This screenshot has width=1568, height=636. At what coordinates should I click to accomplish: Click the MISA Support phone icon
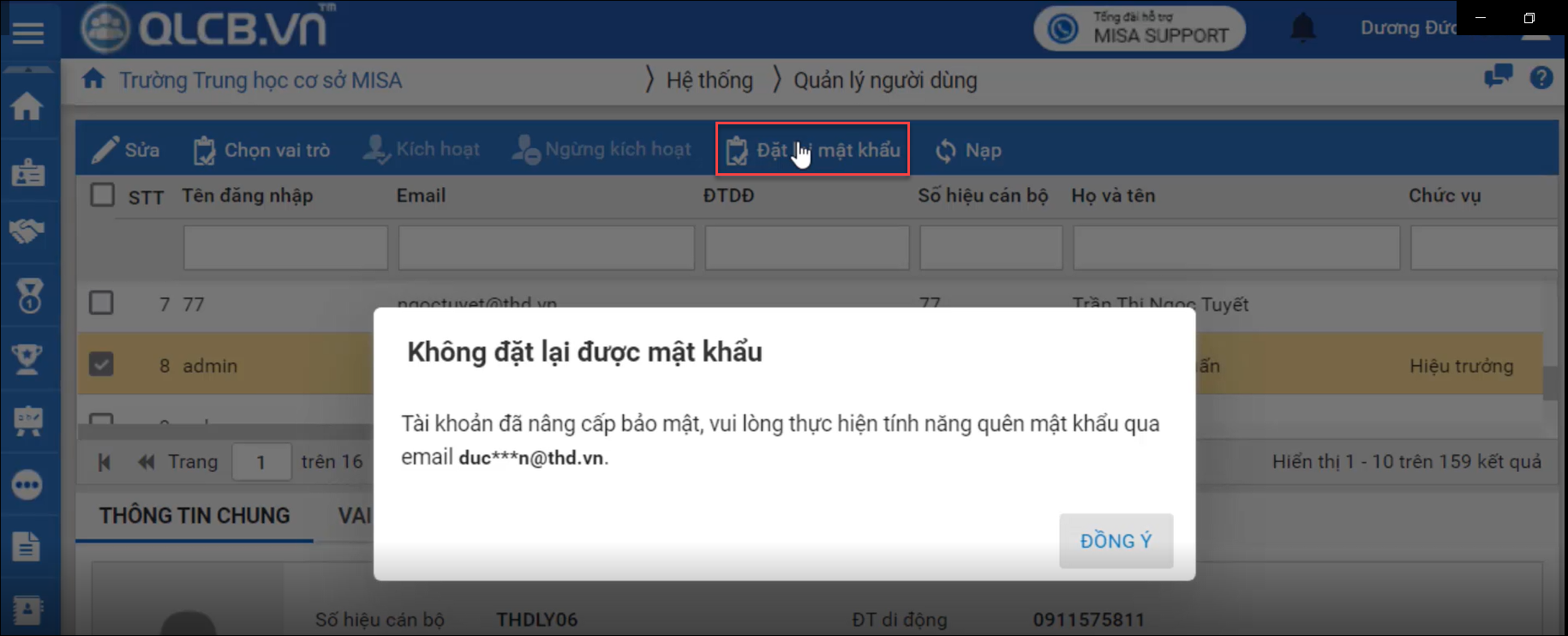pos(1063,29)
